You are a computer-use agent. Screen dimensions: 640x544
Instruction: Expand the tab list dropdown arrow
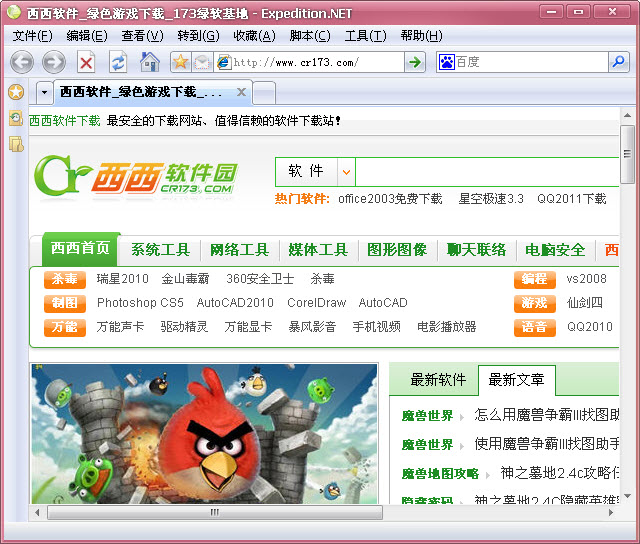pos(44,92)
